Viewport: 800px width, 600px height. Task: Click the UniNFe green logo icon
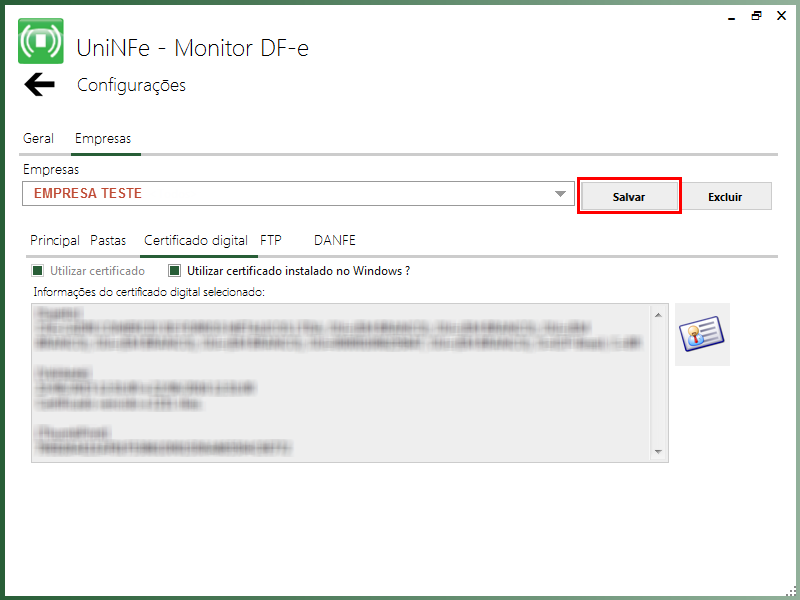click(x=41, y=41)
